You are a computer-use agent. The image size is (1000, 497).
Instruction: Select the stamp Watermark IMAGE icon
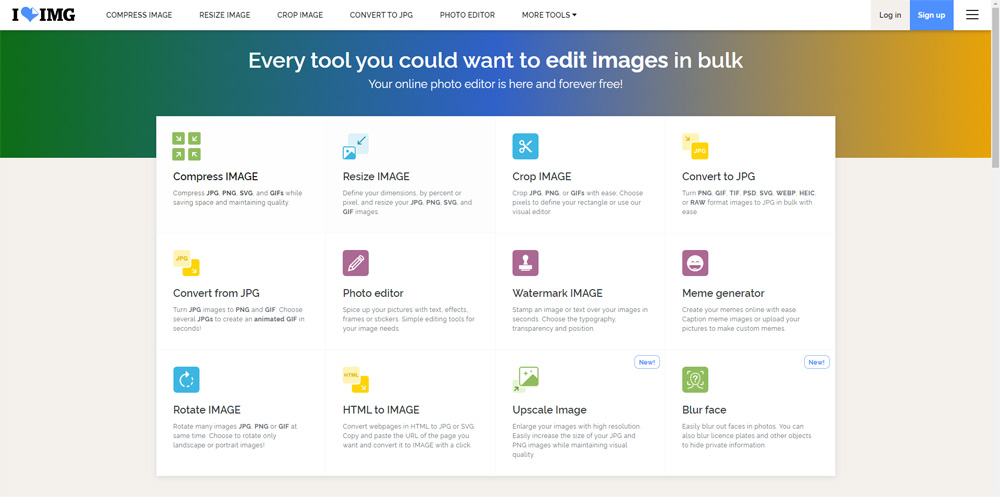(526, 263)
